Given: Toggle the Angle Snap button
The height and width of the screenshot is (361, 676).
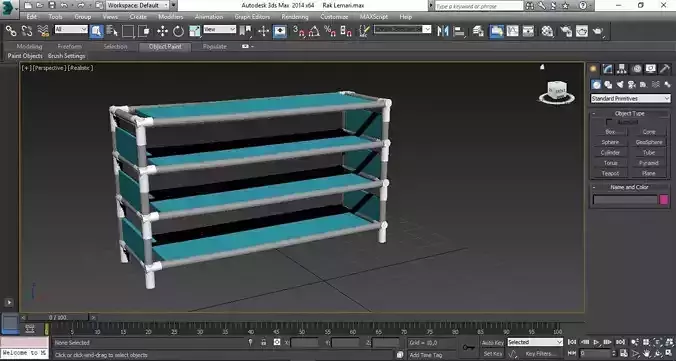Looking at the screenshot, I should [314, 31].
